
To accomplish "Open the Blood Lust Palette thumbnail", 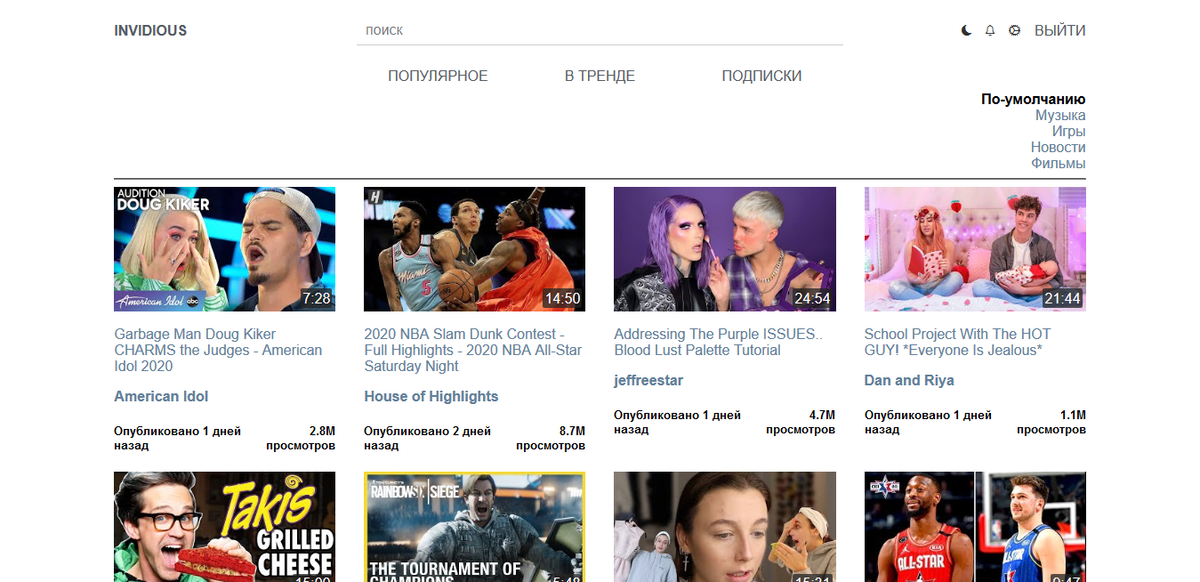I will [725, 249].
